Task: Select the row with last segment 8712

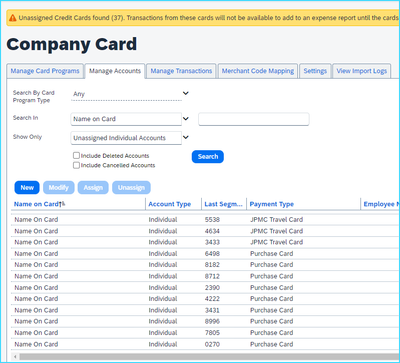Action: click(x=205, y=276)
